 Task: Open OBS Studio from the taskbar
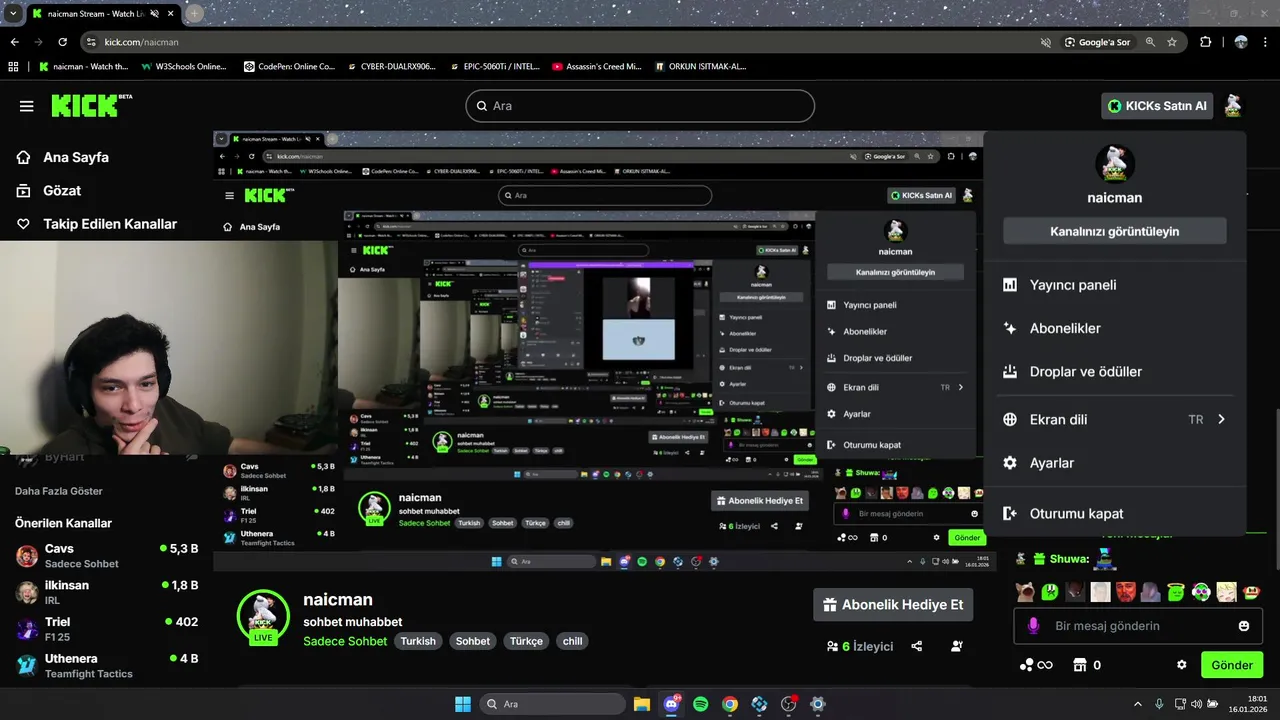[x=788, y=704]
